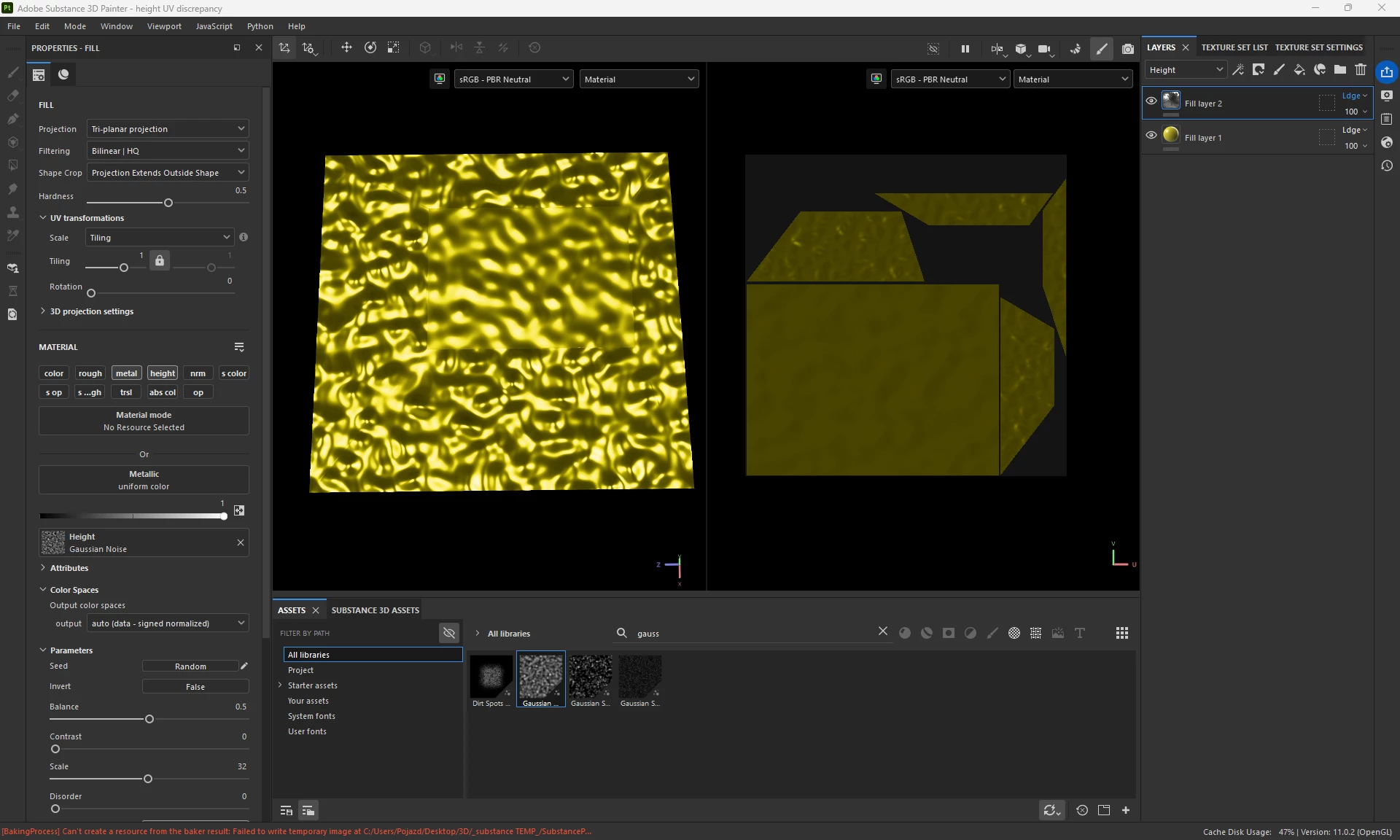This screenshot has width=1400, height=840.
Task: Toggle visibility of Fill layer 1
Action: (1151, 136)
